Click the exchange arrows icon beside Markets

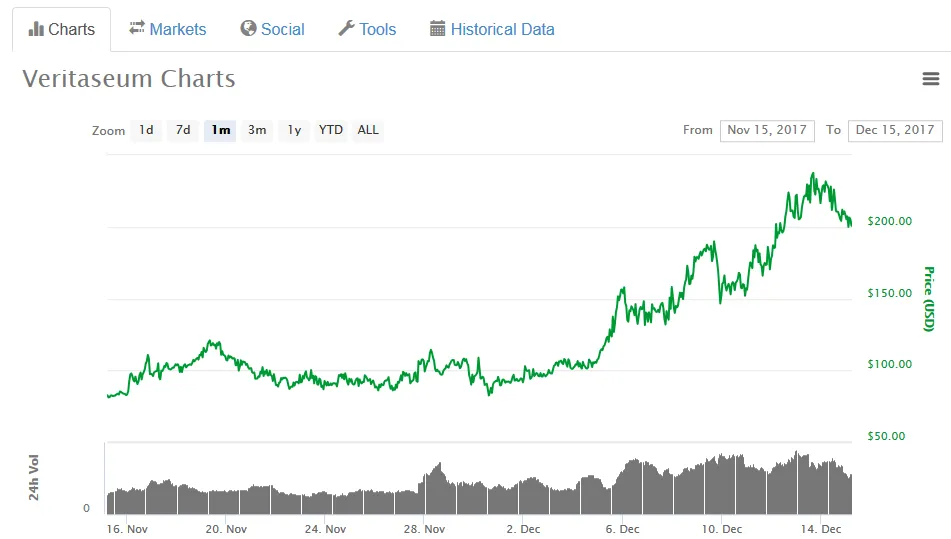click(136, 28)
